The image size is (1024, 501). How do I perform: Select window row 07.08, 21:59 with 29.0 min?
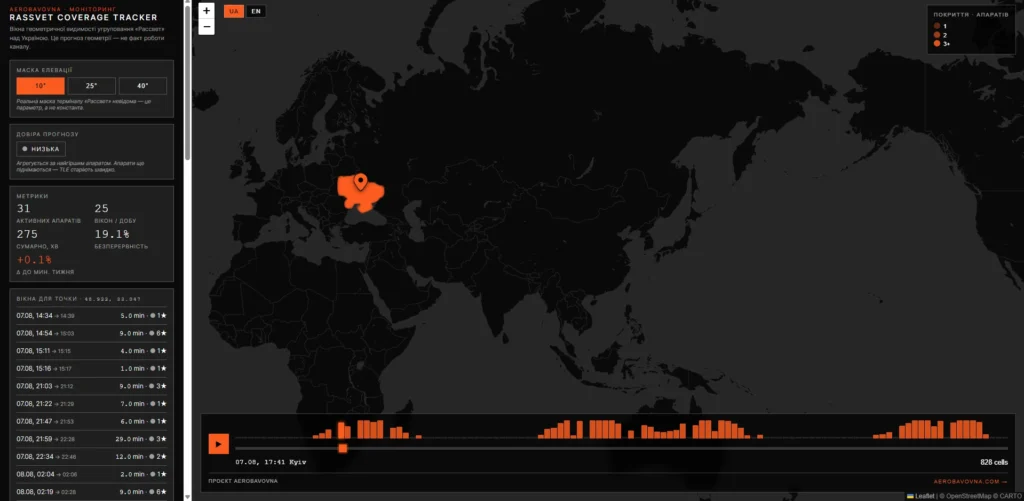click(x=91, y=439)
